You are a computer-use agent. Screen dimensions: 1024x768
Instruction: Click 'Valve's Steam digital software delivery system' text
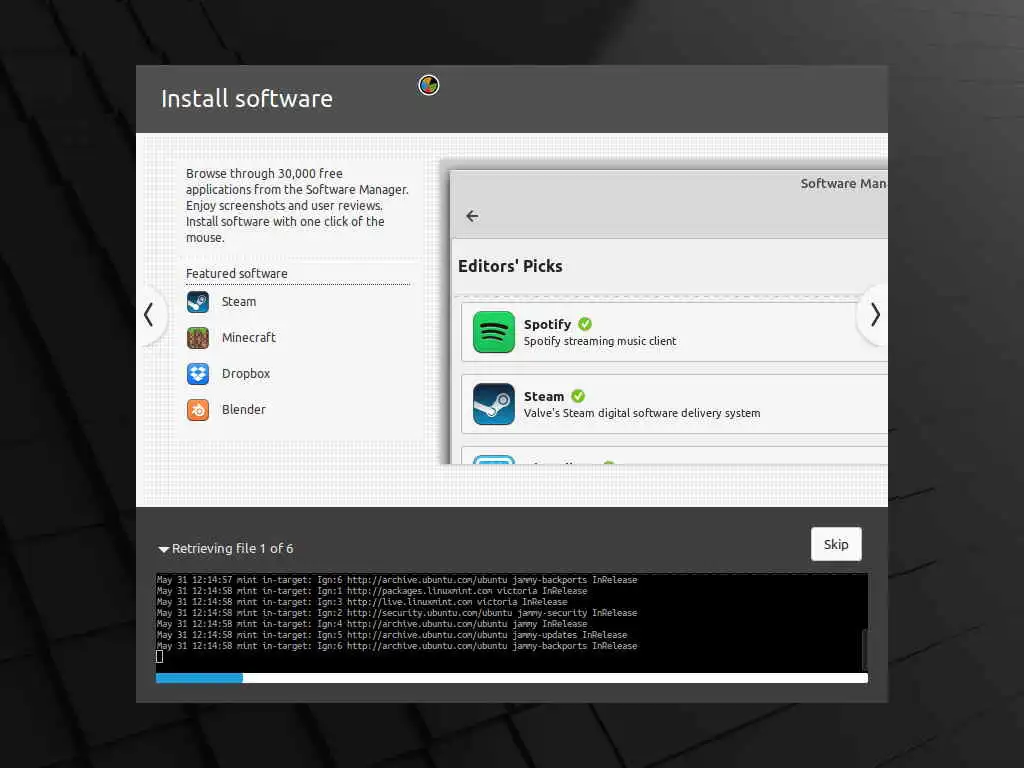tap(642, 413)
